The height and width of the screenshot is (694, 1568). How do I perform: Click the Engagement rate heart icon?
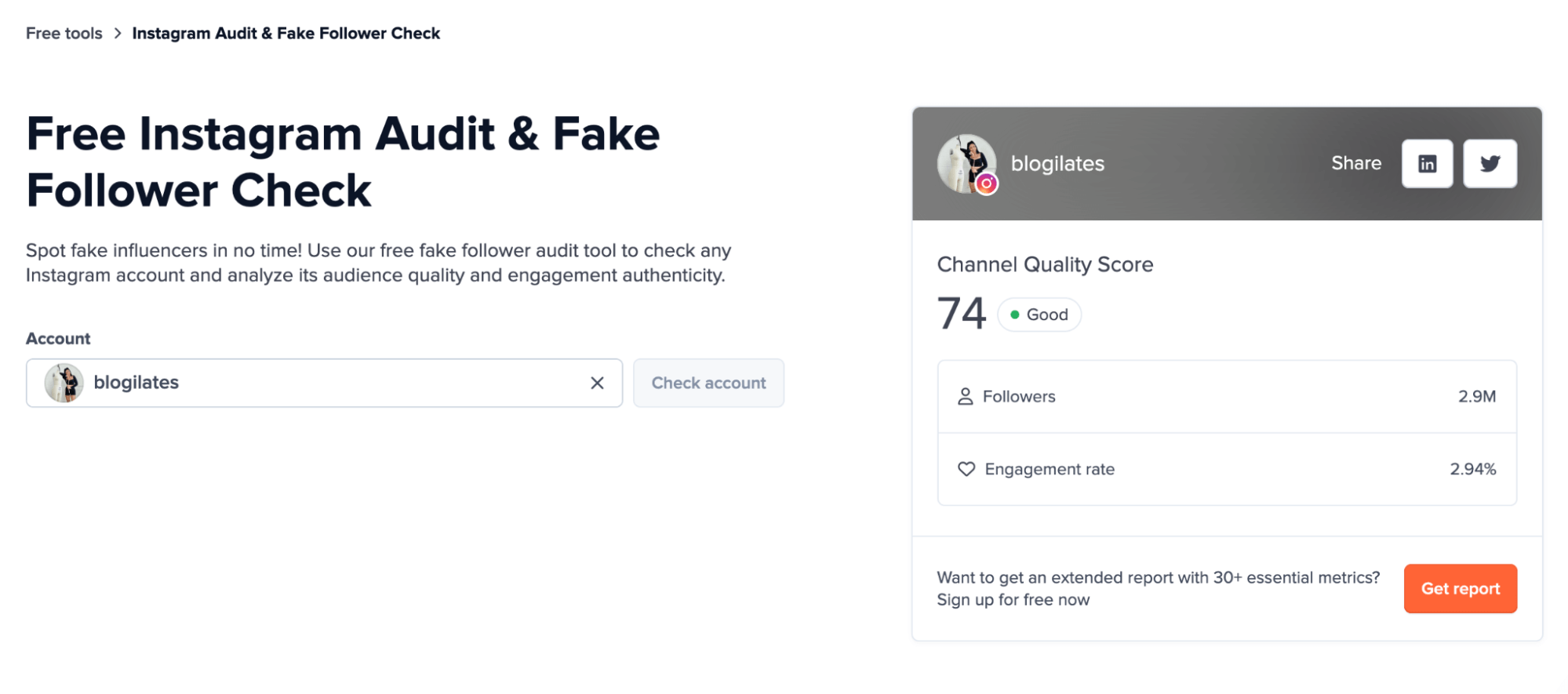tap(966, 469)
